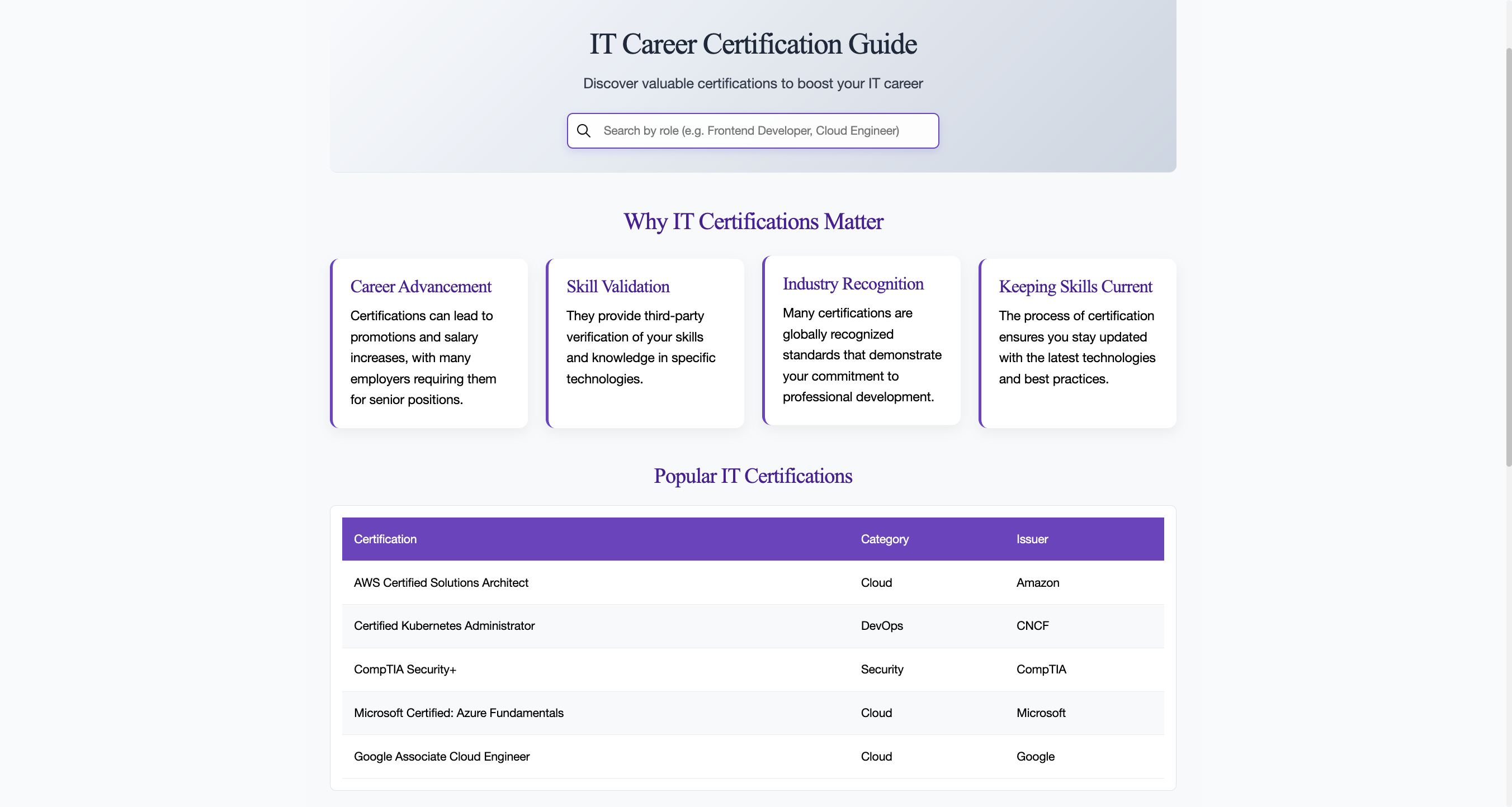Click the Popular IT Certifications heading
Viewport: 1512px width, 807px height.
753,476
